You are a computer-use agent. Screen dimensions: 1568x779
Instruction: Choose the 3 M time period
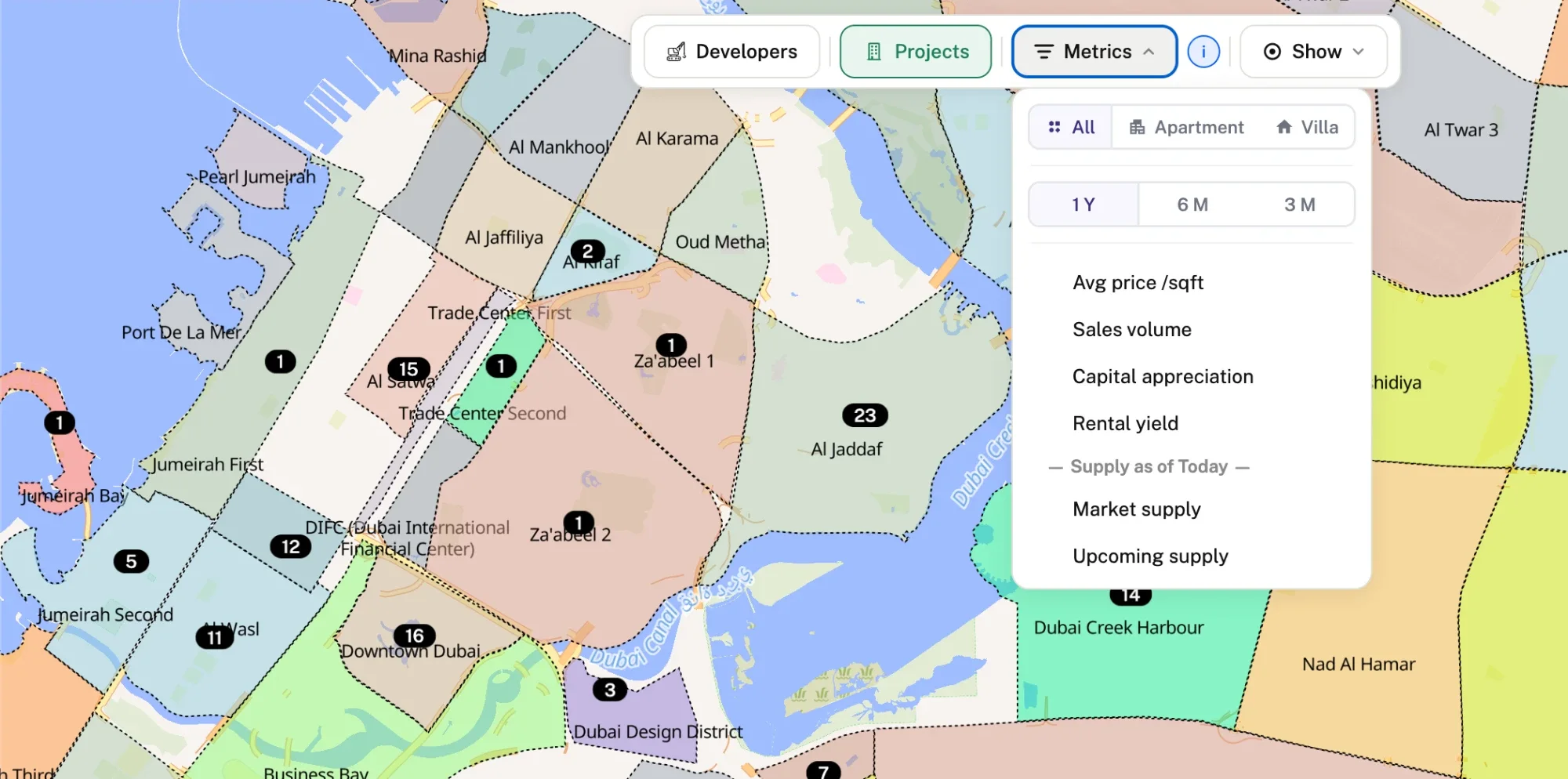[x=1300, y=205]
